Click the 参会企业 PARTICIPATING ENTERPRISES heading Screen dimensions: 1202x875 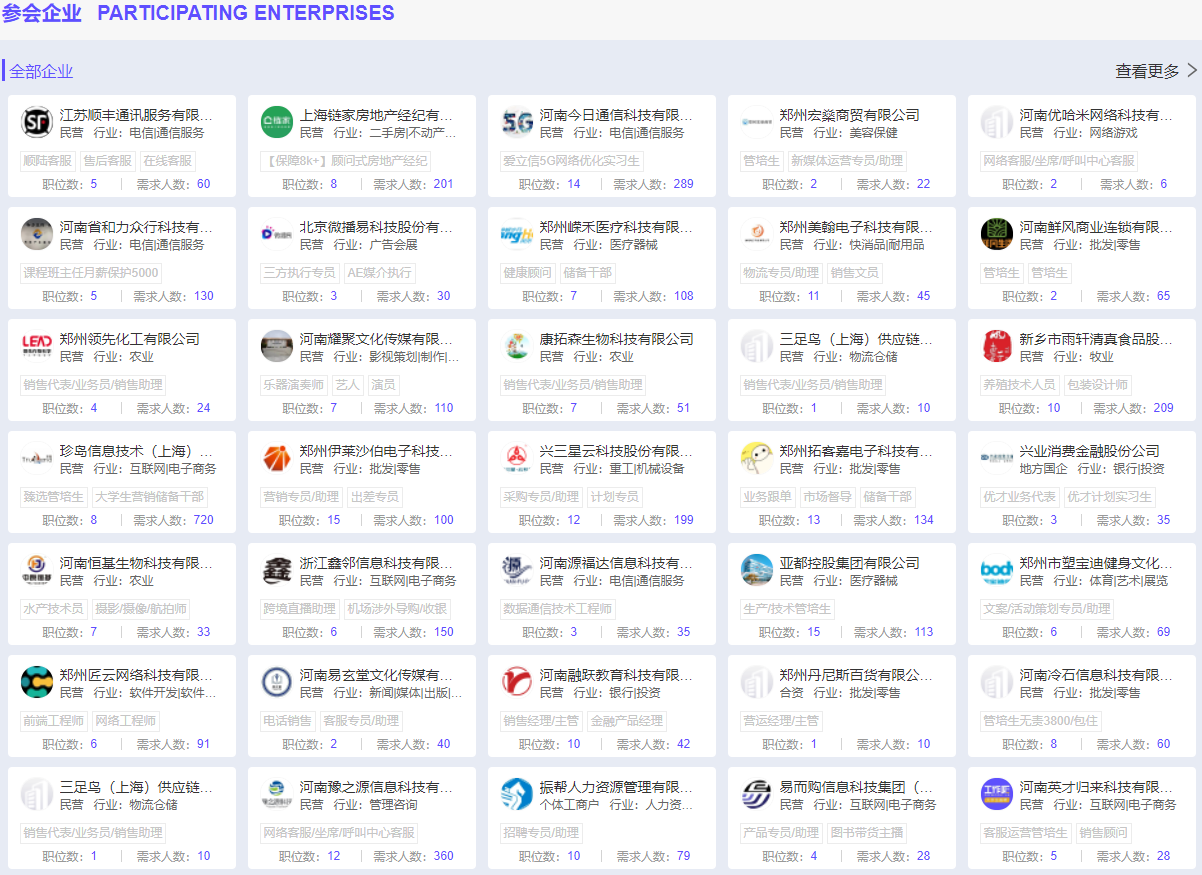point(198,14)
